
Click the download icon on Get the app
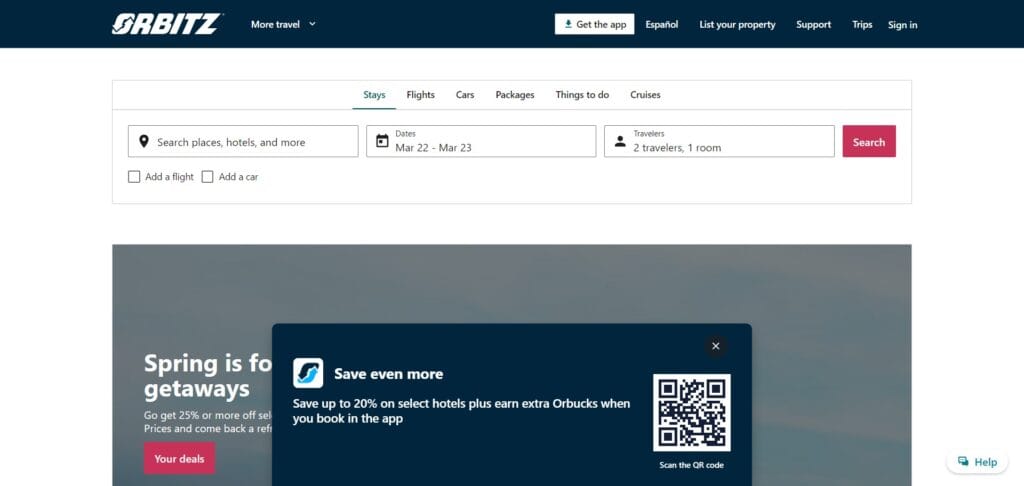[568, 24]
